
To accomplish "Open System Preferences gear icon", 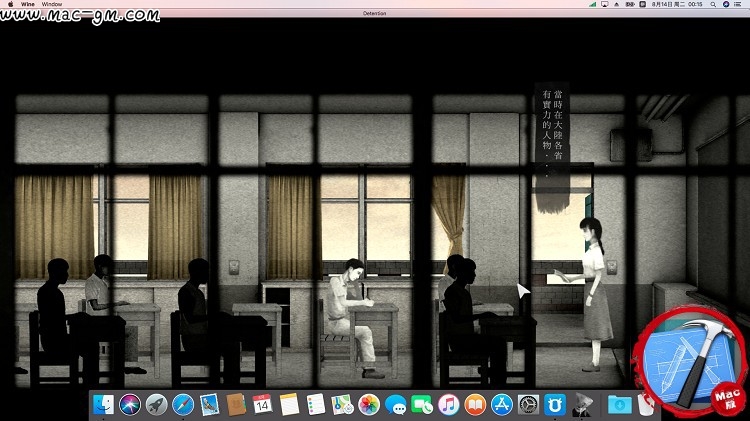I will click(529, 405).
